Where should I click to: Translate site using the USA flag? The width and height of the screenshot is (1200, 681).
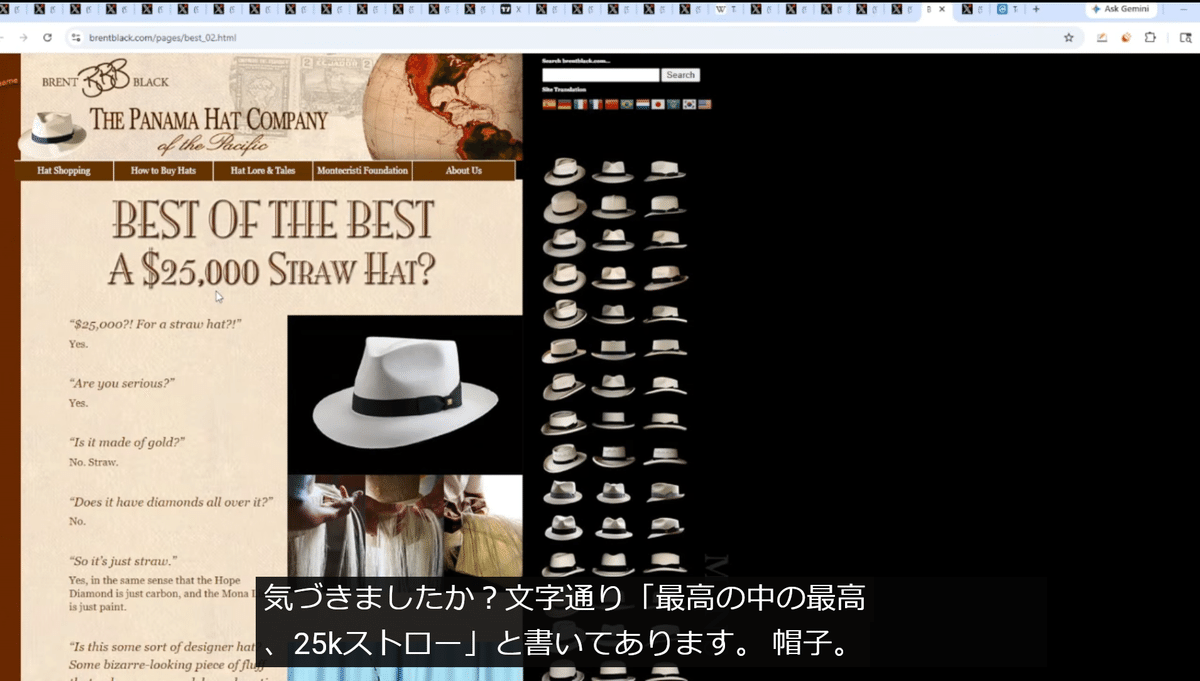pyautogui.click(x=704, y=104)
